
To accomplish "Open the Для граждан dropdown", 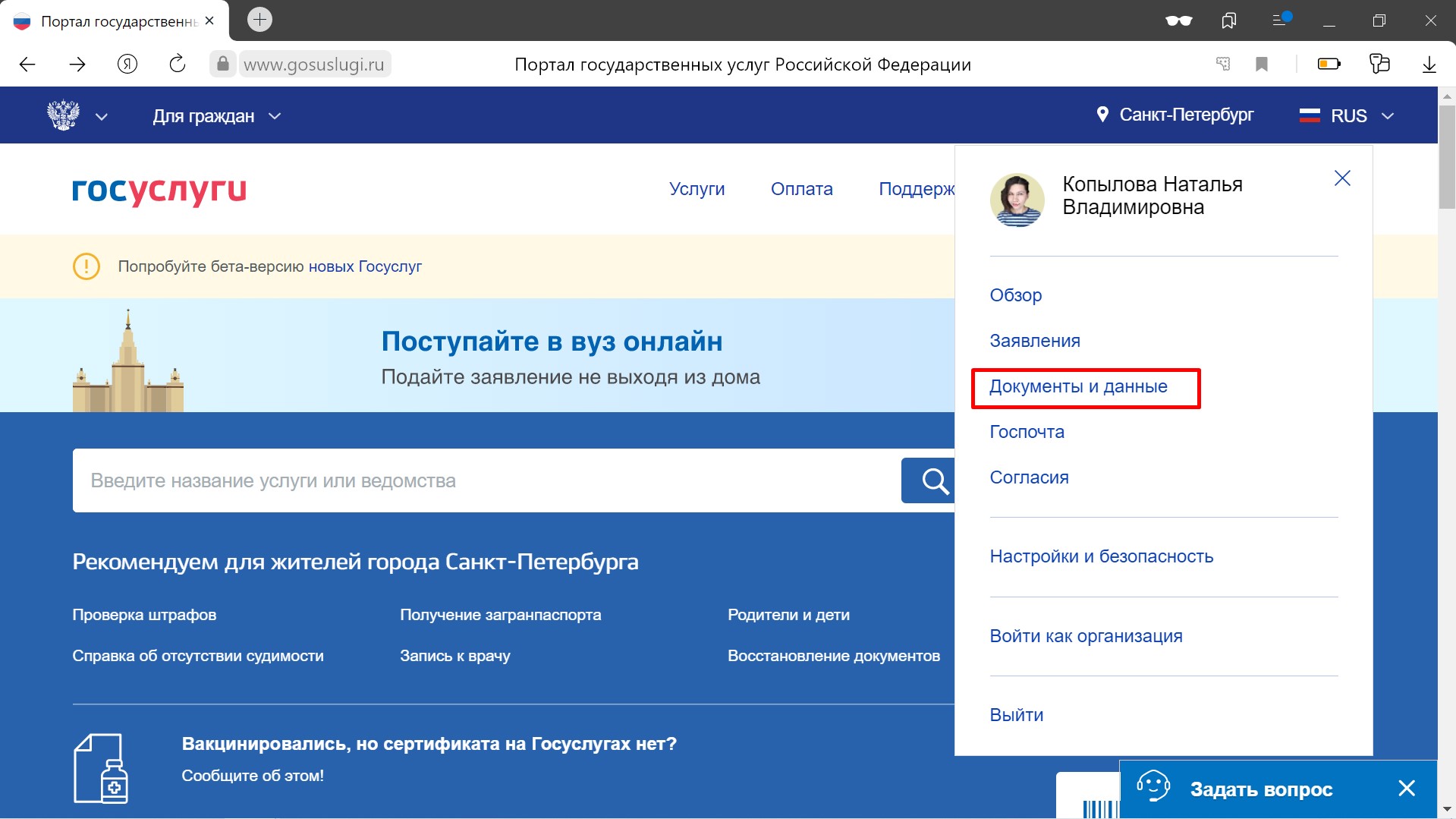I will pyautogui.click(x=217, y=116).
